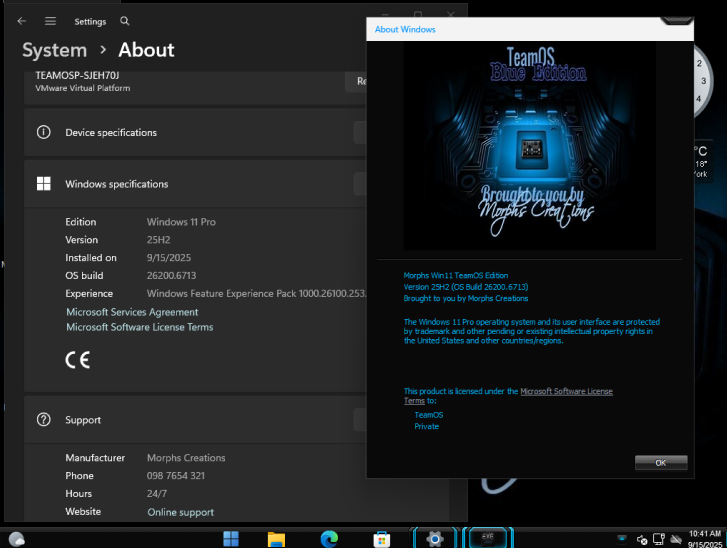Collapse the Support section
Viewport: 727px width, 548px height.
[x=195, y=420]
